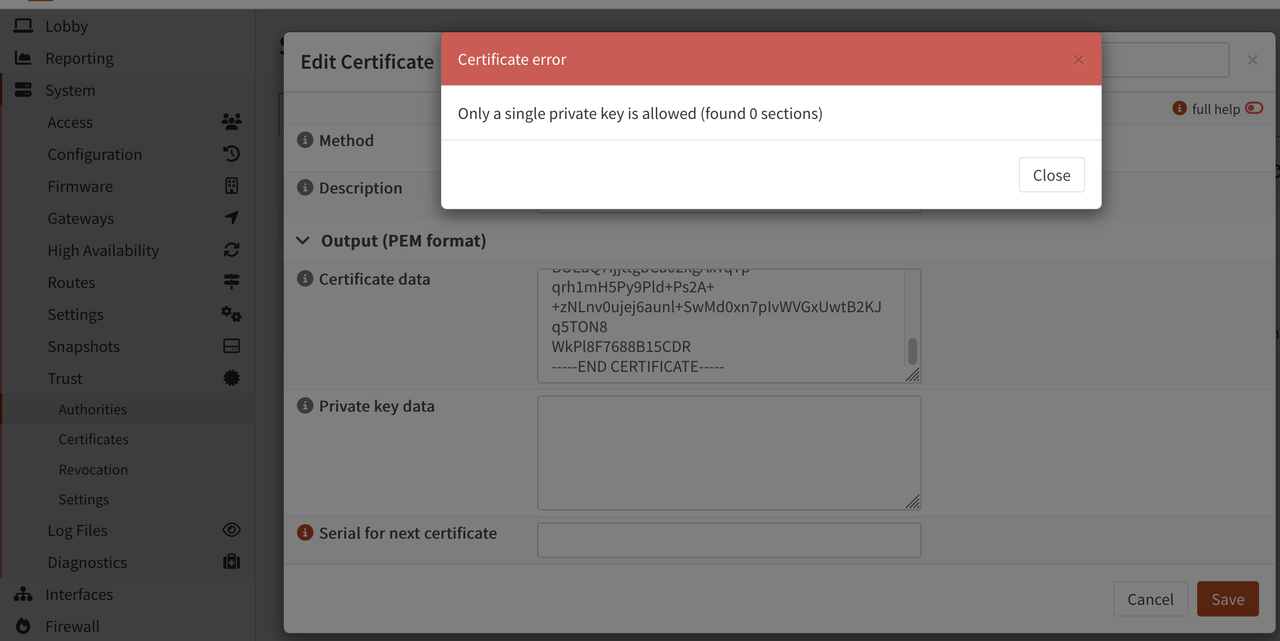Open Routes using the signpost icon
Viewport: 1280px width, 641px height.
tap(231, 282)
